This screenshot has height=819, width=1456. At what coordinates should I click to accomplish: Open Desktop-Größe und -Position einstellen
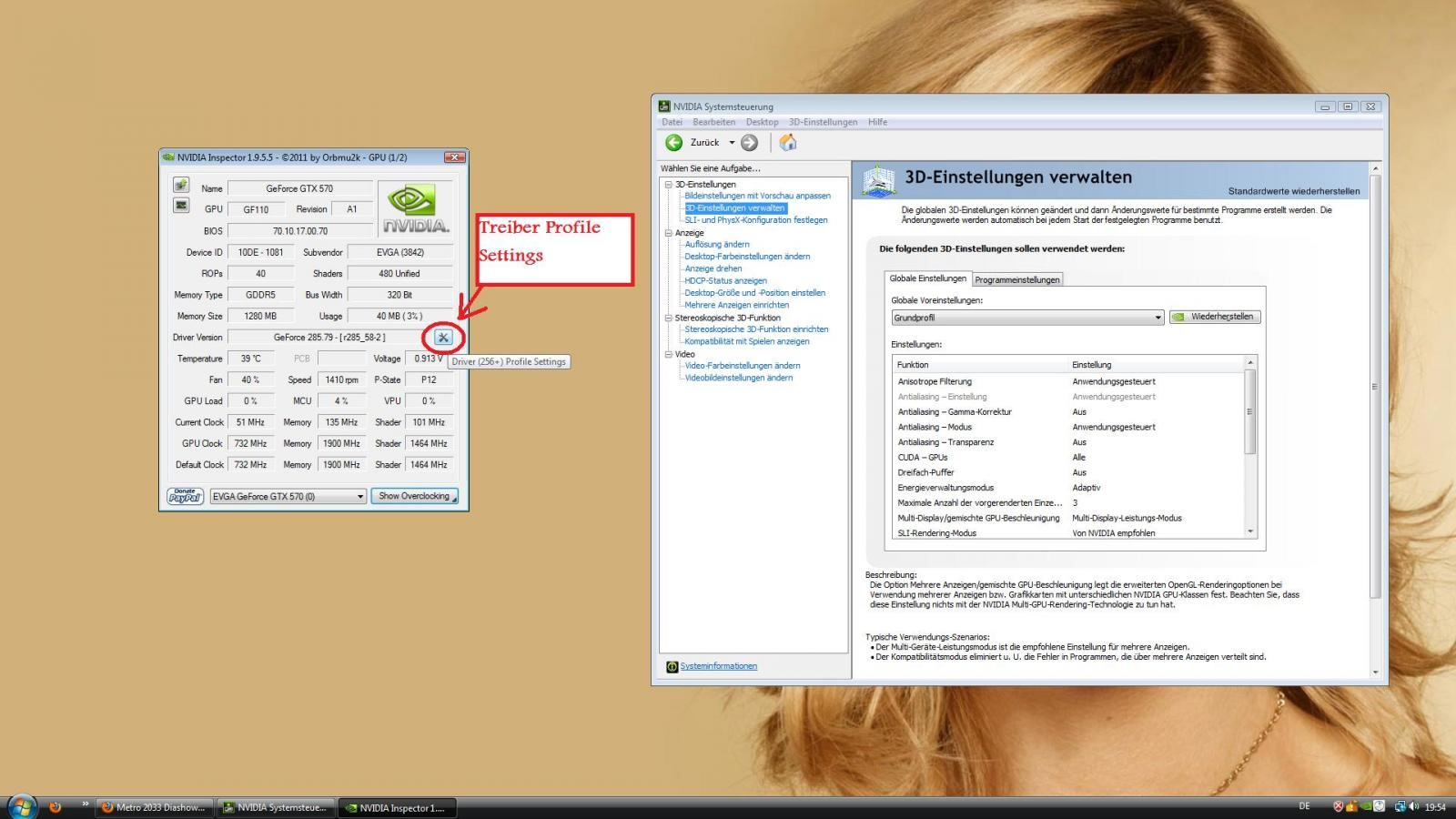(754, 293)
